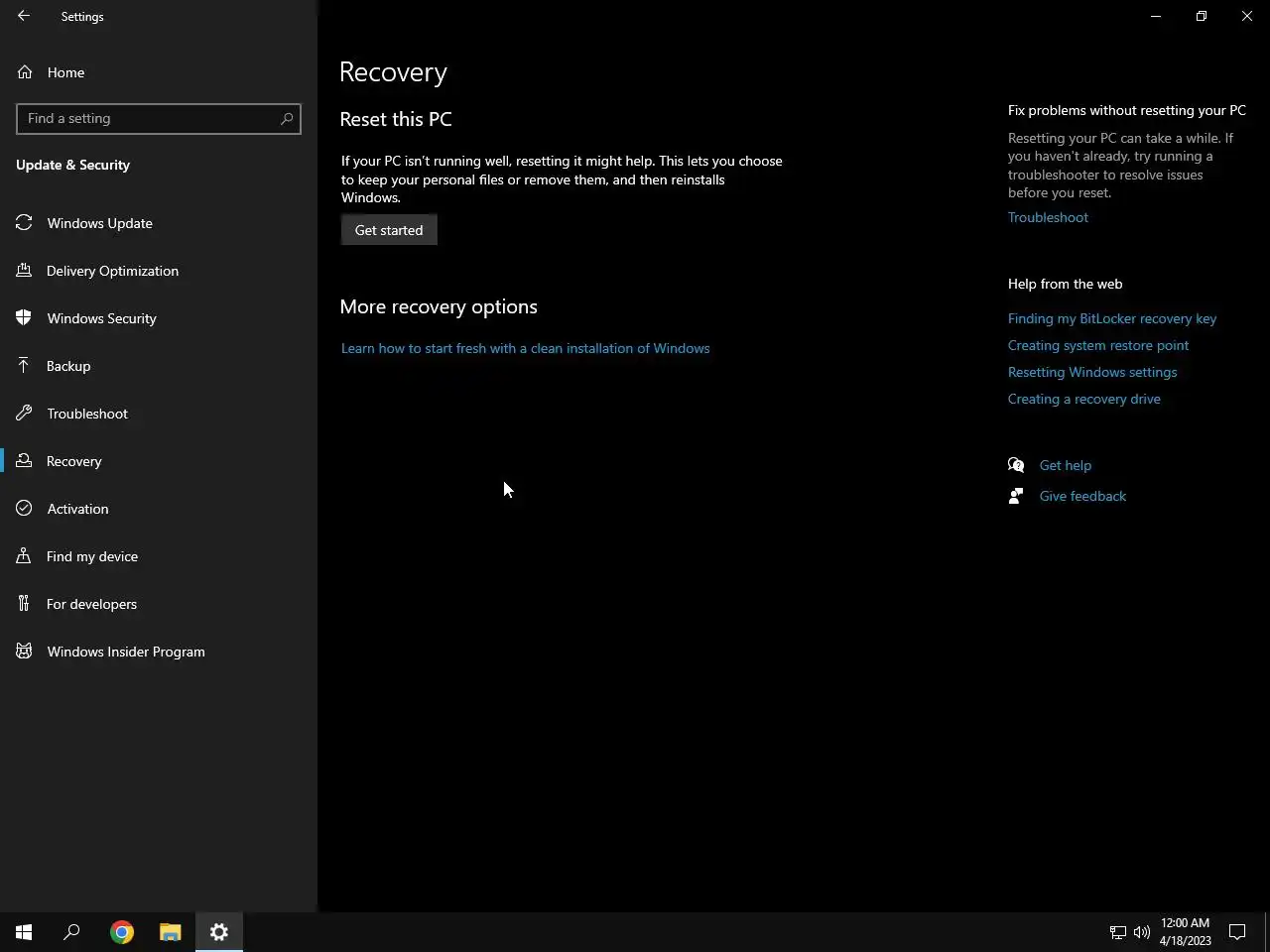The image size is (1270, 952).
Task: Focus the Find a setting search box
Action: (159, 118)
